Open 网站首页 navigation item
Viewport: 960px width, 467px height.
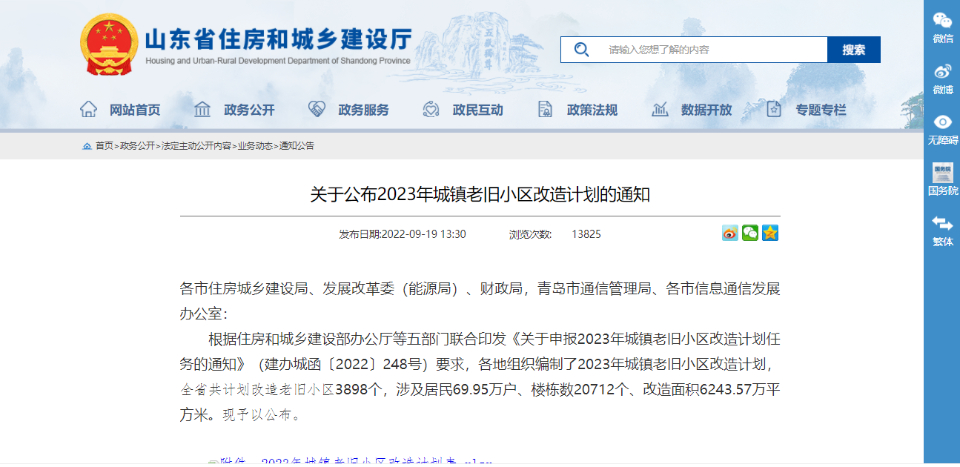[x=121, y=110]
